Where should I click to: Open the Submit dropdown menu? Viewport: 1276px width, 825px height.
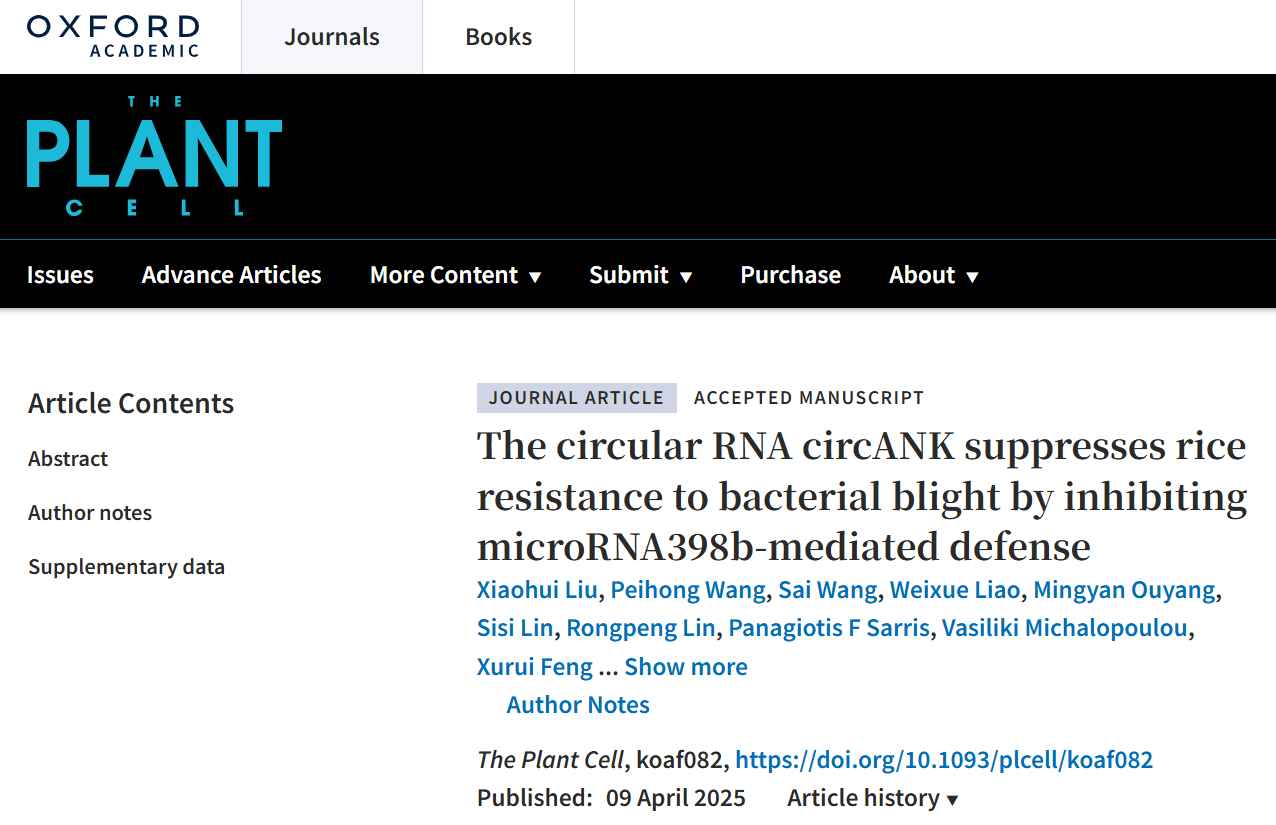click(640, 275)
